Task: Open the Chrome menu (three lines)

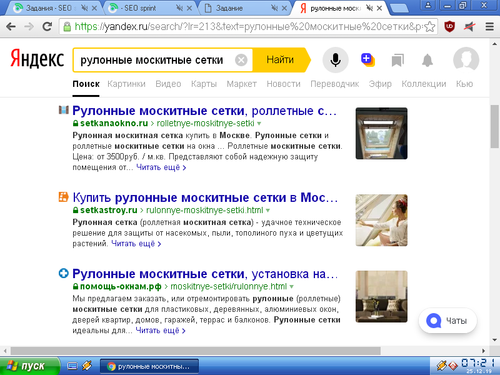Action: click(489, 27)
